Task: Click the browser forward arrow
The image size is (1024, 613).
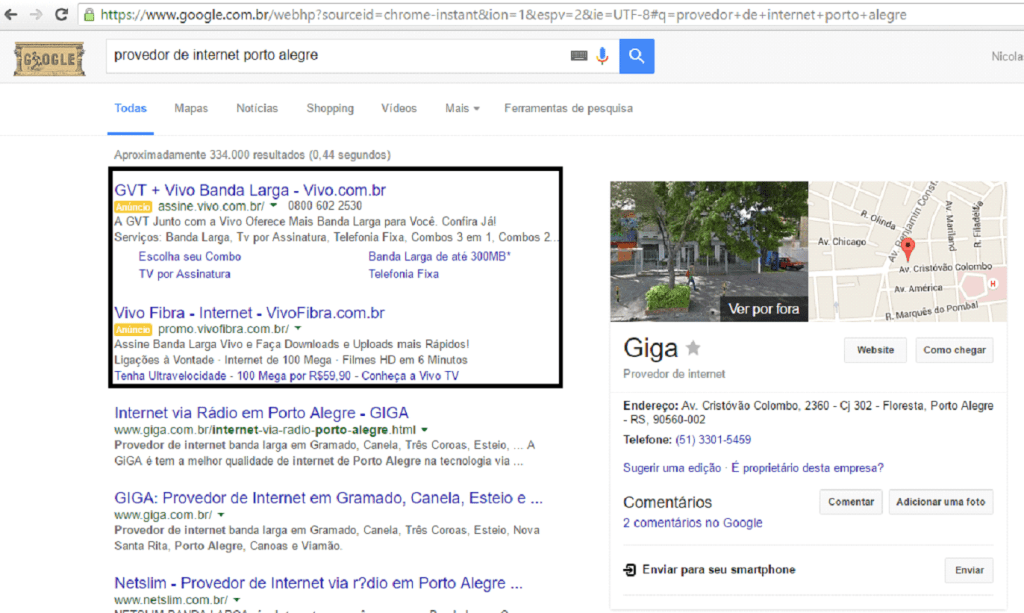Action: tap(36, 14)
